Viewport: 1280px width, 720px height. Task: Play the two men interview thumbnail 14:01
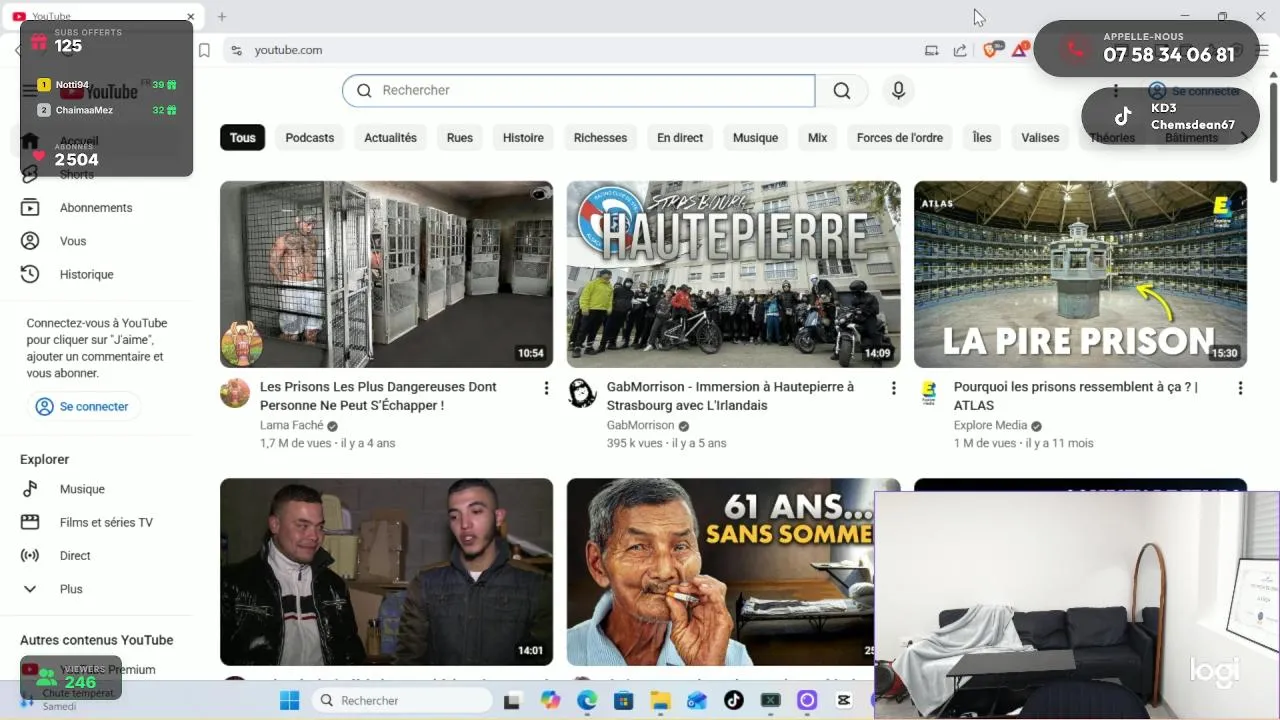[x=386, y=572]
